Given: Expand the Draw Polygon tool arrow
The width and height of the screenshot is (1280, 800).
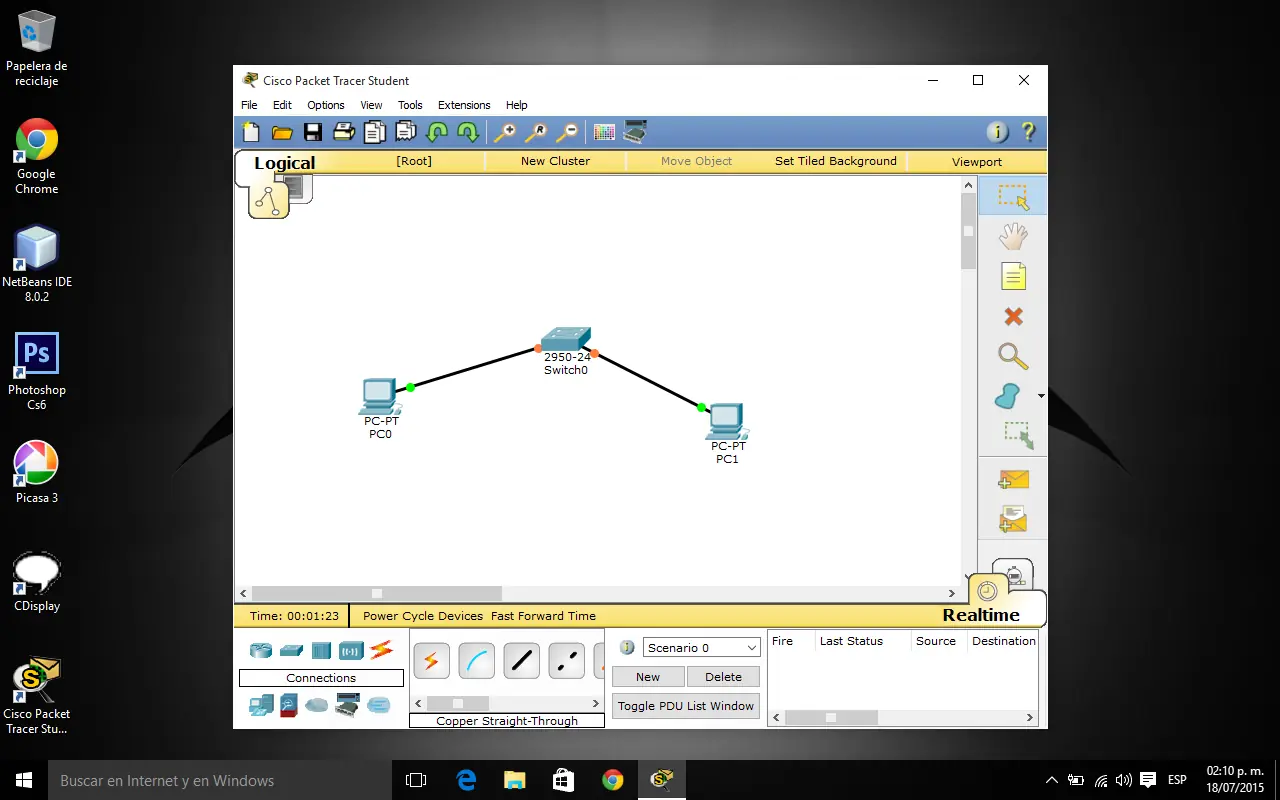Looking at the screenshot, I should coord(1041,396).
